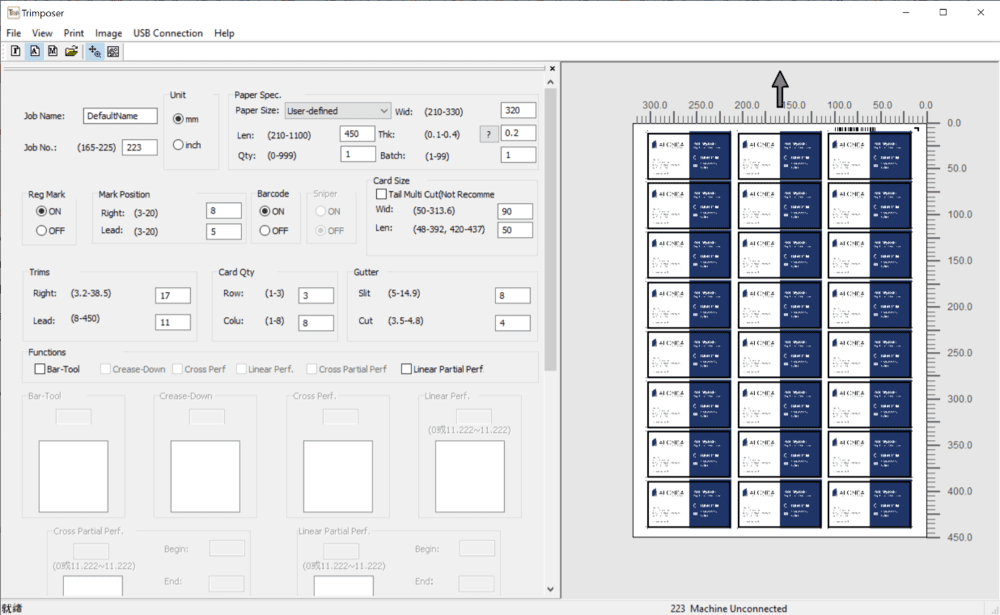Enable the Bar-Tool checkbox
The image size is (1000, 615).
tap(40, 369)
